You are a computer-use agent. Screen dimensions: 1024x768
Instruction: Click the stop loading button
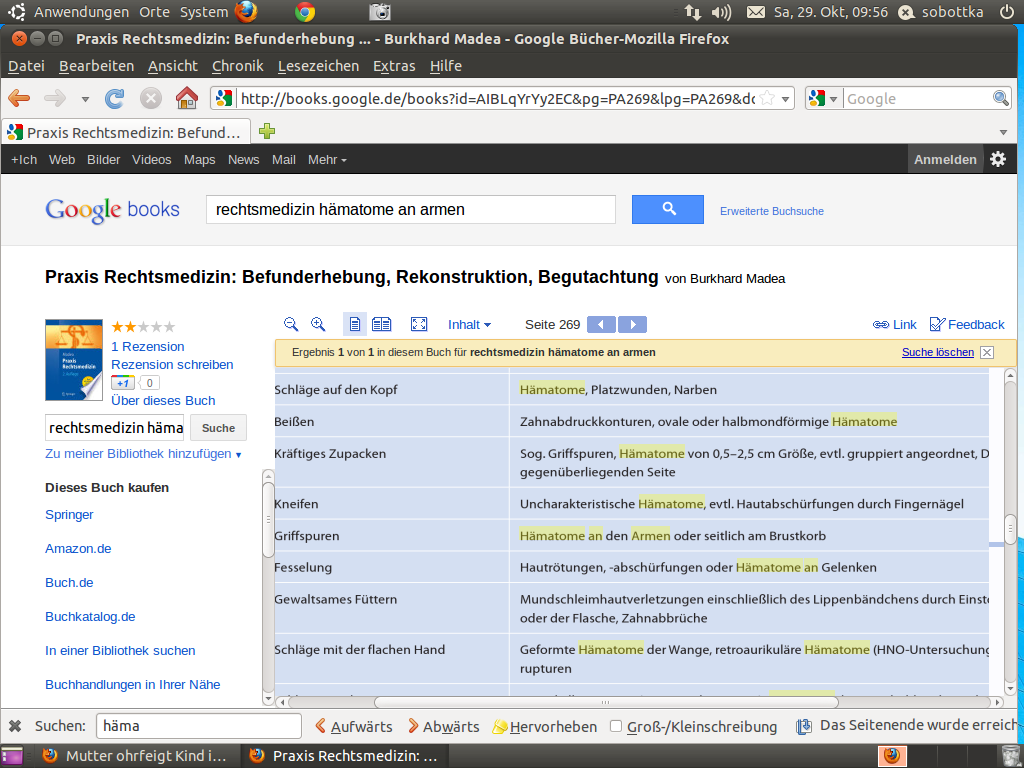[x=151, y=99]
